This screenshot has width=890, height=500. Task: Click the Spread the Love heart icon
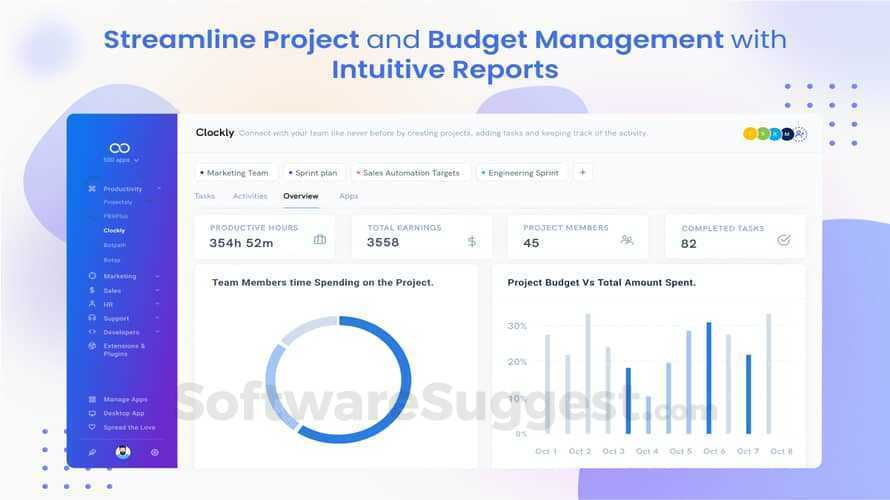click(x=92, y=427)
